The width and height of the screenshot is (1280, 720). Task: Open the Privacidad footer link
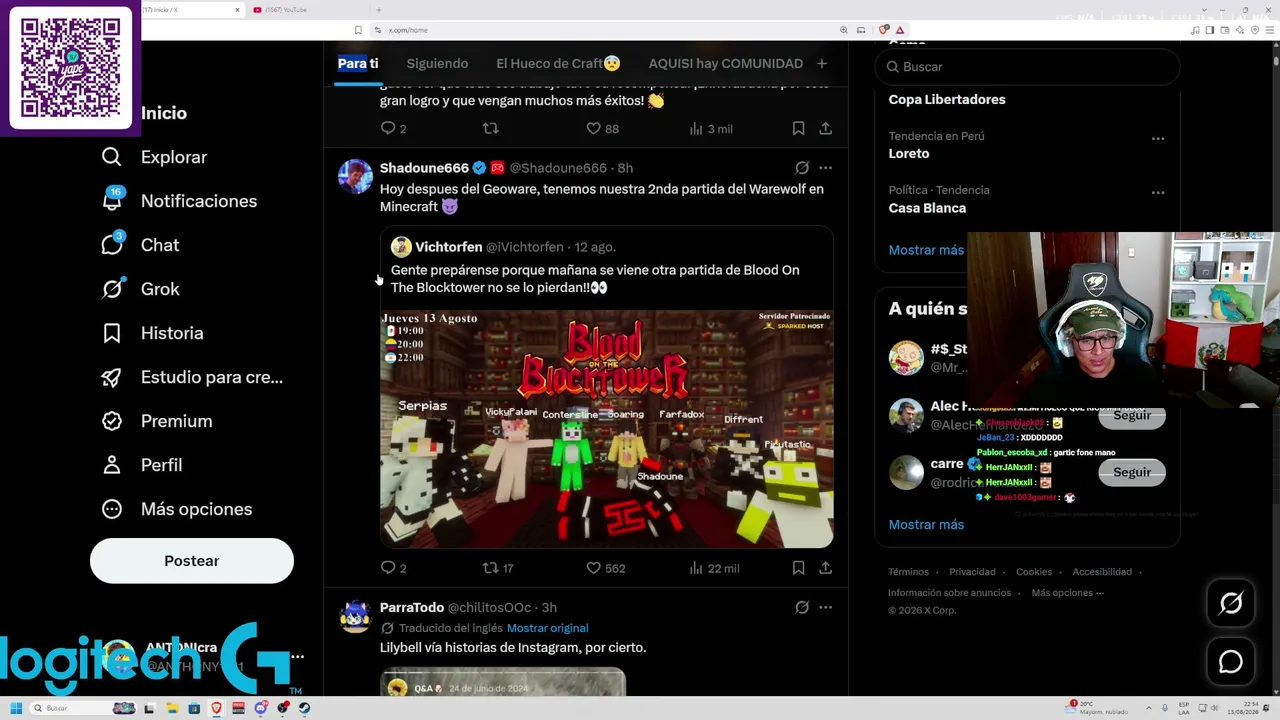click(972, 572)
